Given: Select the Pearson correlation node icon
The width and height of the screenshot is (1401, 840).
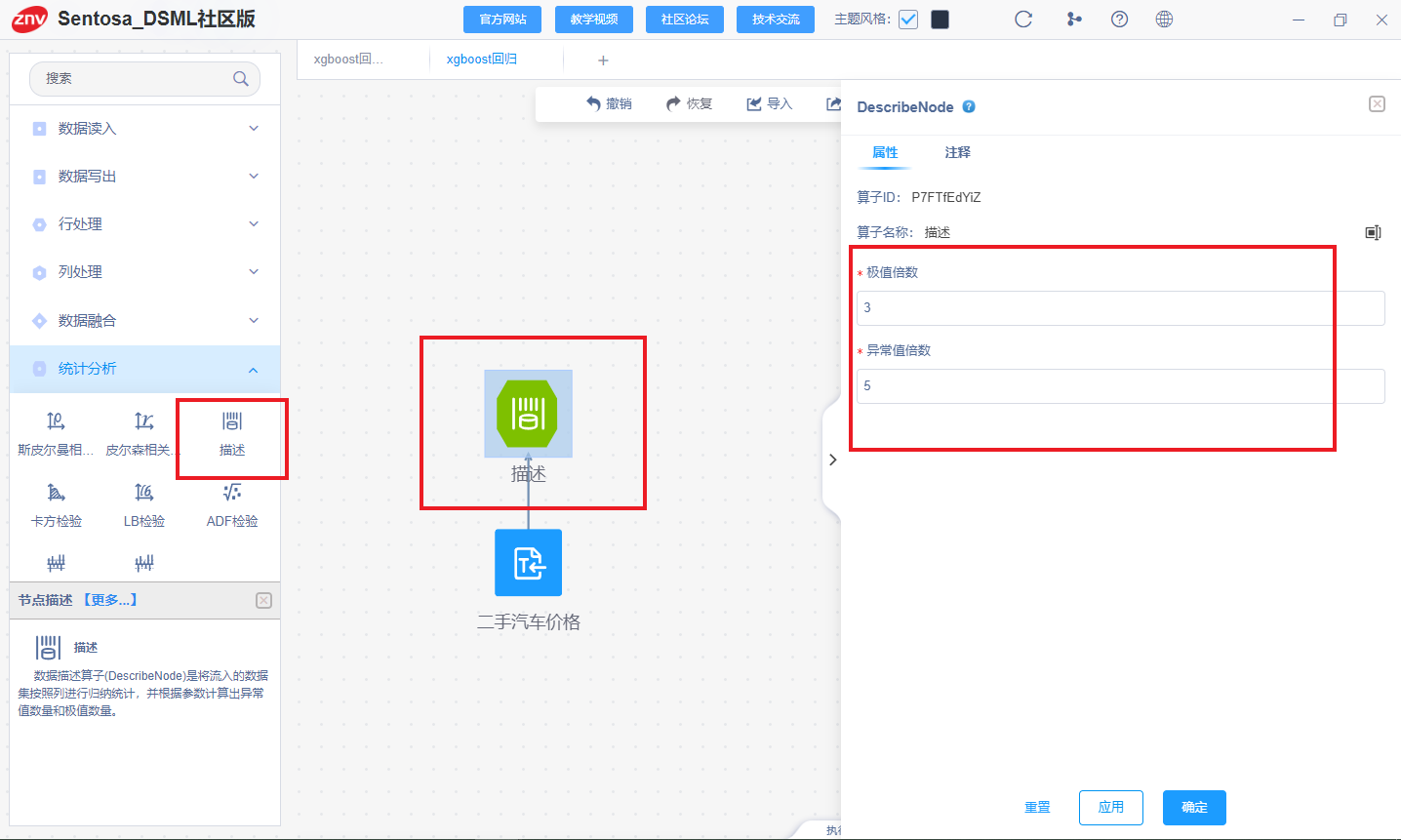Looking at the screenshot, I should coord(144,421).
